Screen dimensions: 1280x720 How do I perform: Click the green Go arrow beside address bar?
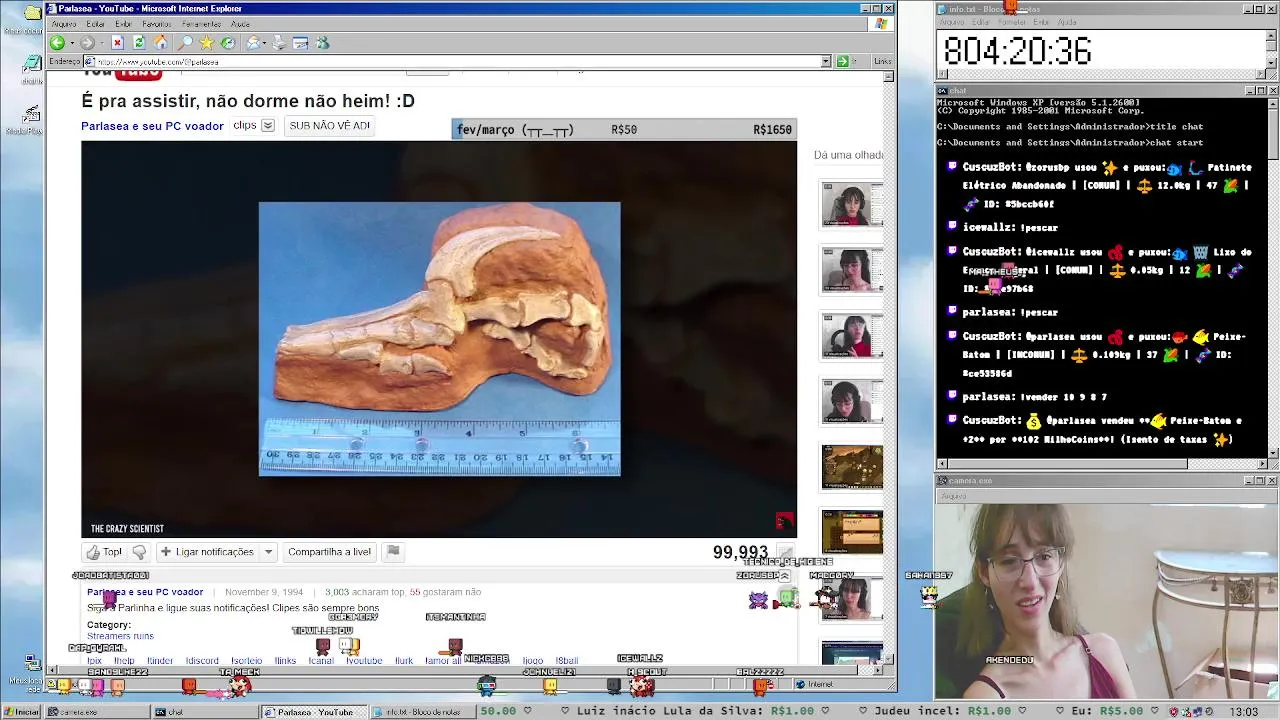tap(842, 61)
